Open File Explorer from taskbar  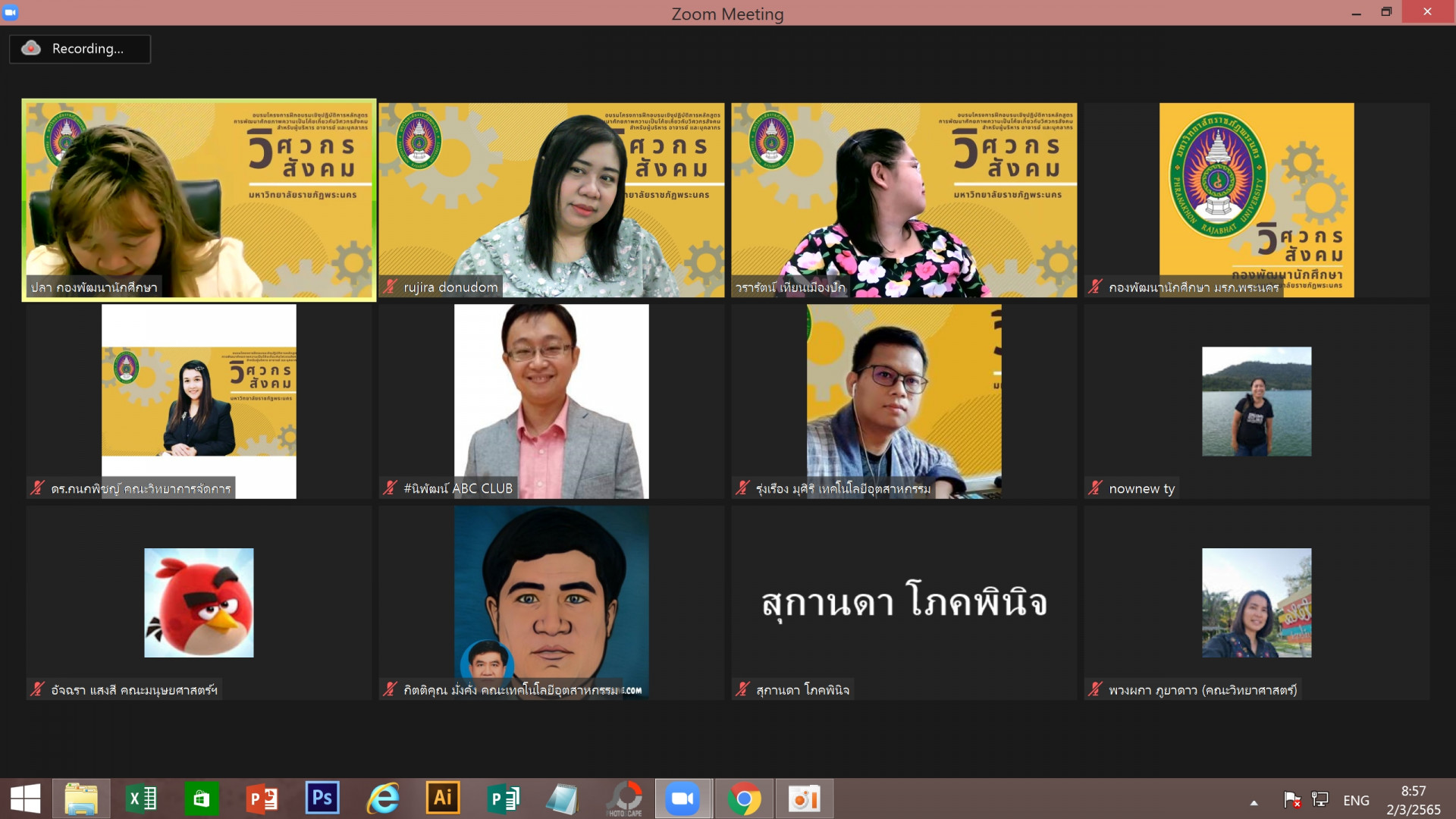pos(81,799)
